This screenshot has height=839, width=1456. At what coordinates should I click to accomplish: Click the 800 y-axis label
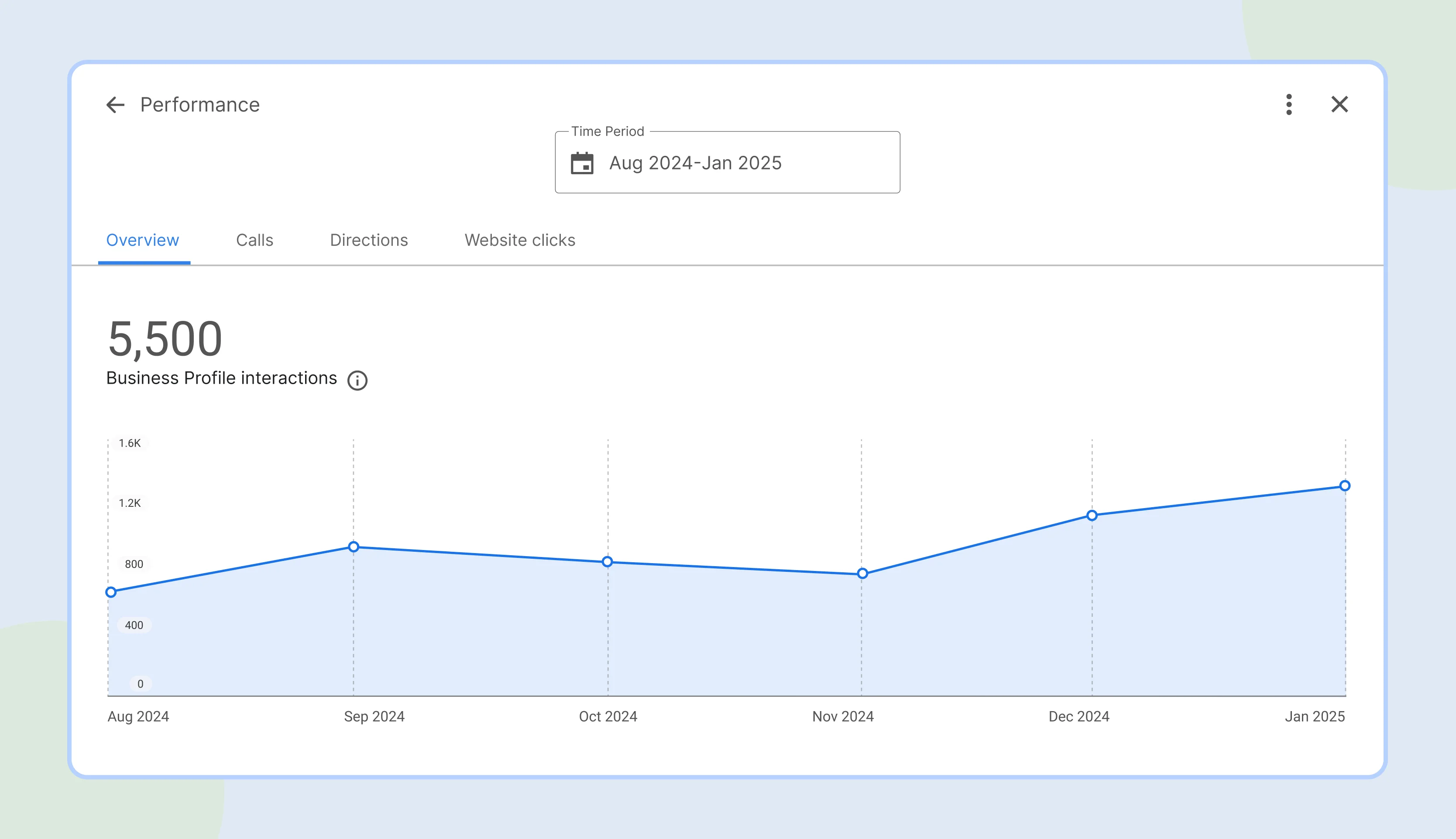coord(134,564)
